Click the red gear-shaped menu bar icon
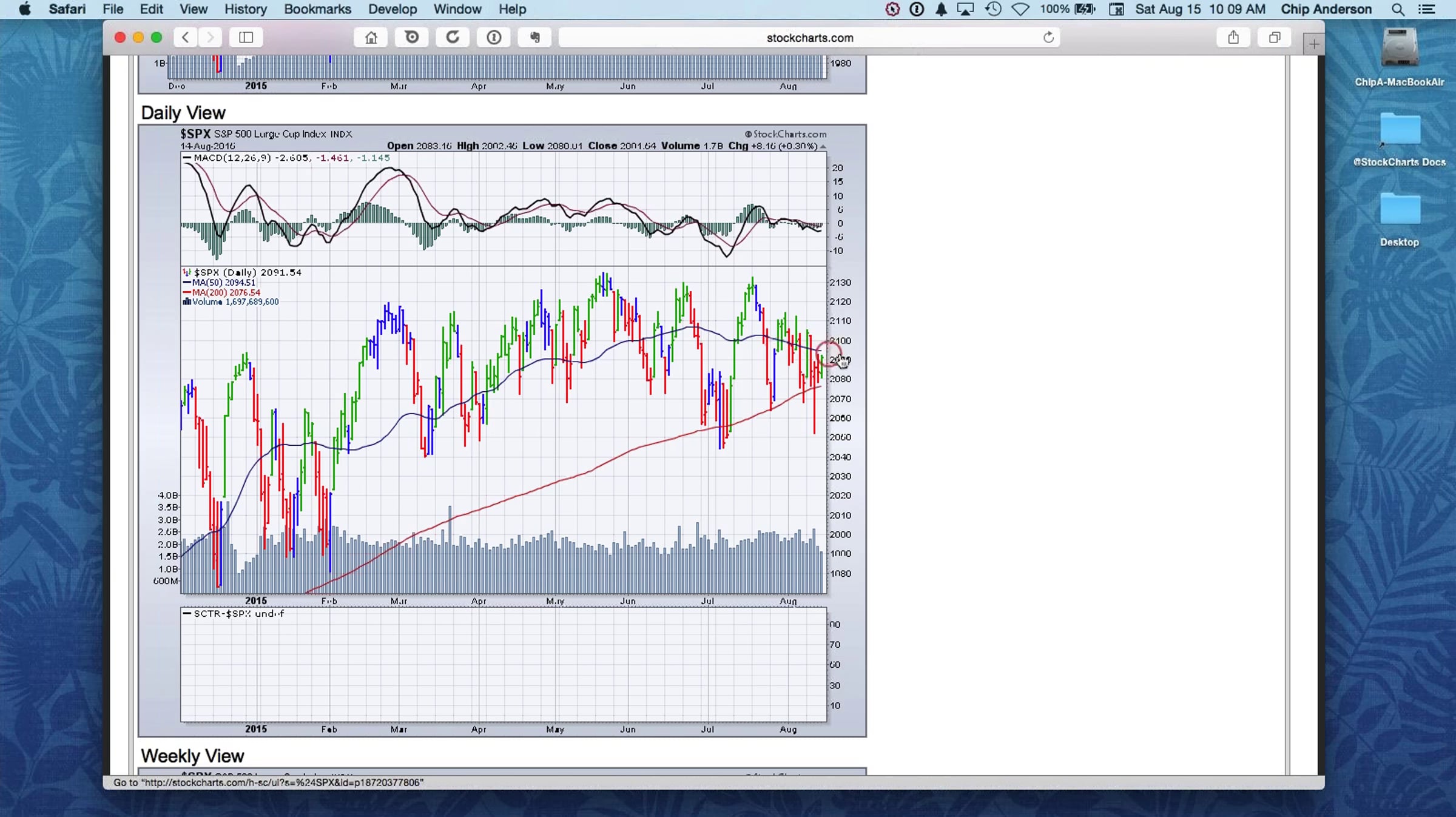The height and width of the screenshot is (817, 1456). (892, 9)
